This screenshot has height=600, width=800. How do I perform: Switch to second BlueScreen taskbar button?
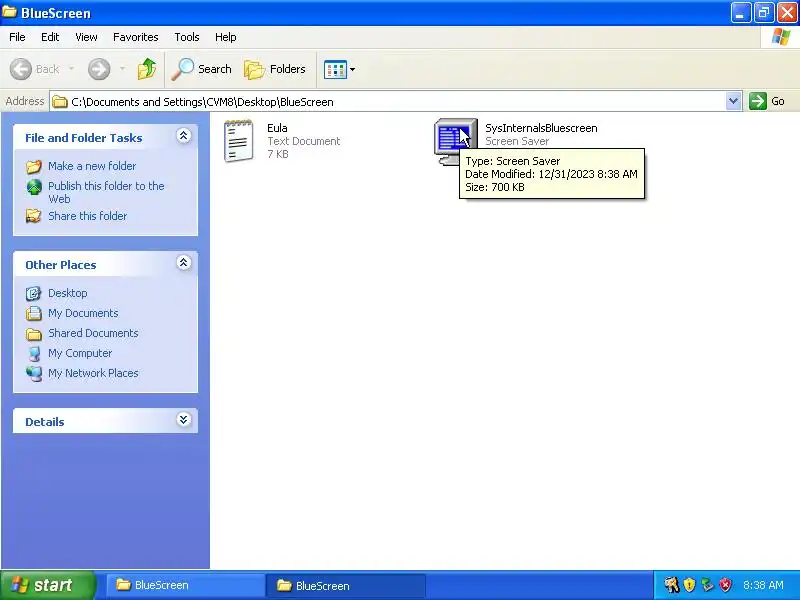(345, 585)
